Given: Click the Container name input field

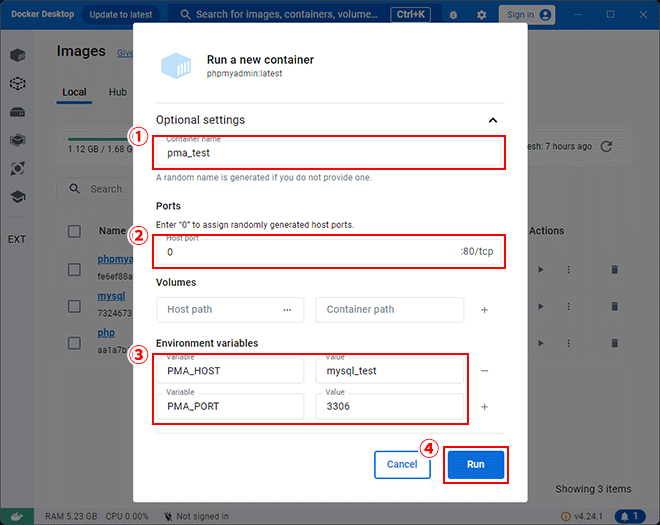Looking at the screenshot, I should 330,153.
